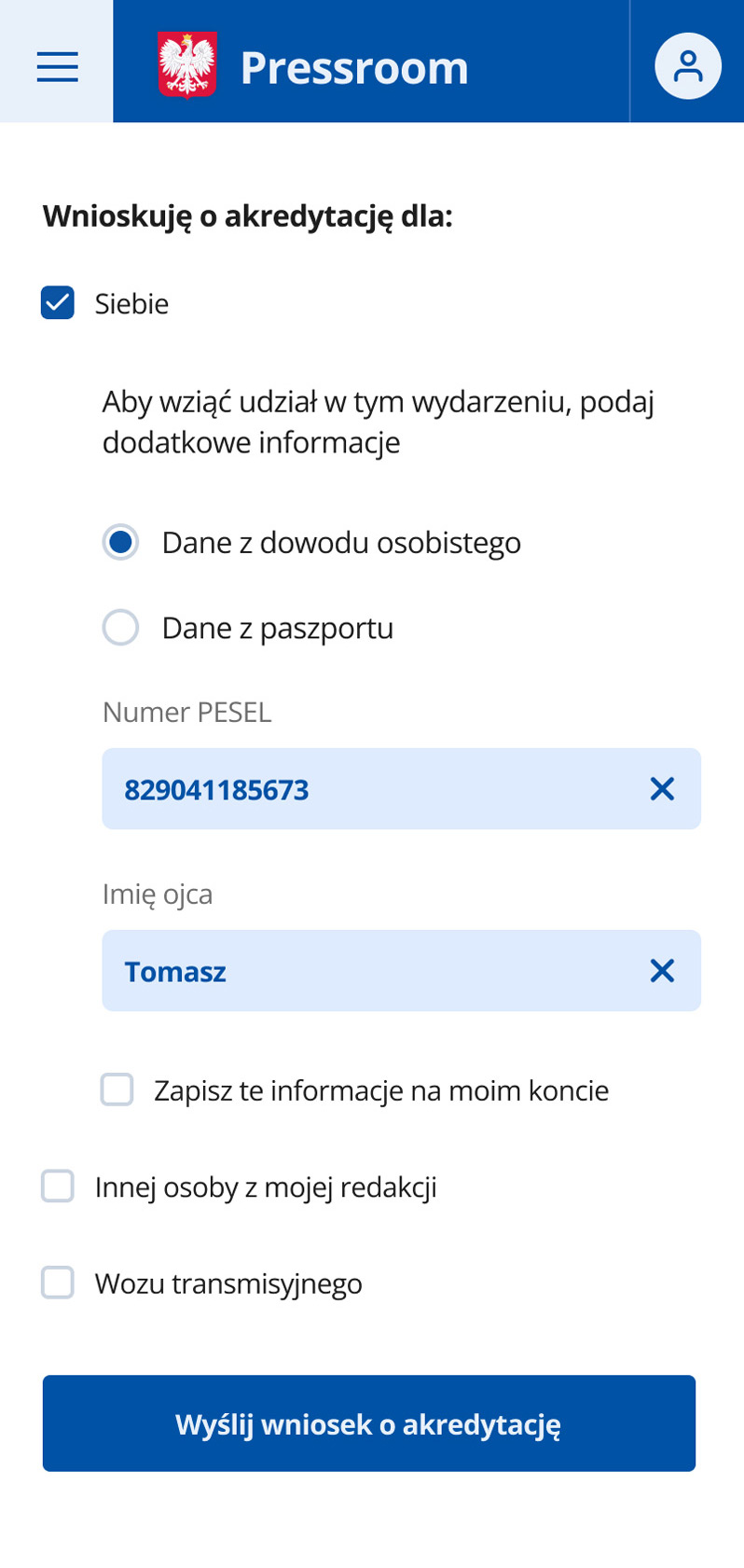Select Dane z dowodu osobistego option
Image resolution: width=744 pixels, height=1568 pixels.
(x=120, y=542)
